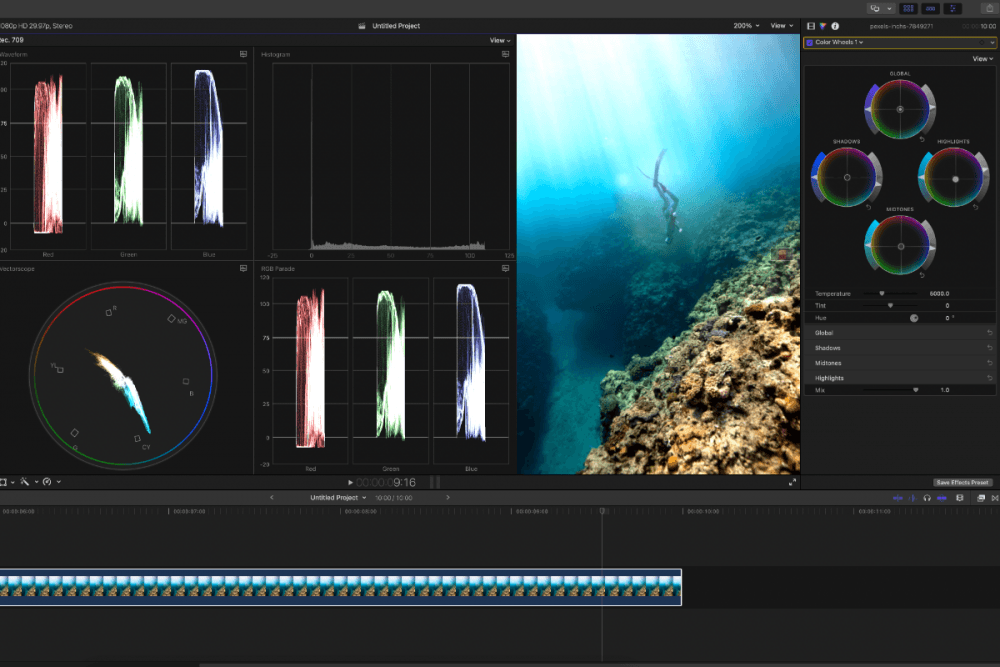Click the keyframe diamond for Color Wheels 1
The height and width of the screenshot is (667, 1000).
(982, 43)
